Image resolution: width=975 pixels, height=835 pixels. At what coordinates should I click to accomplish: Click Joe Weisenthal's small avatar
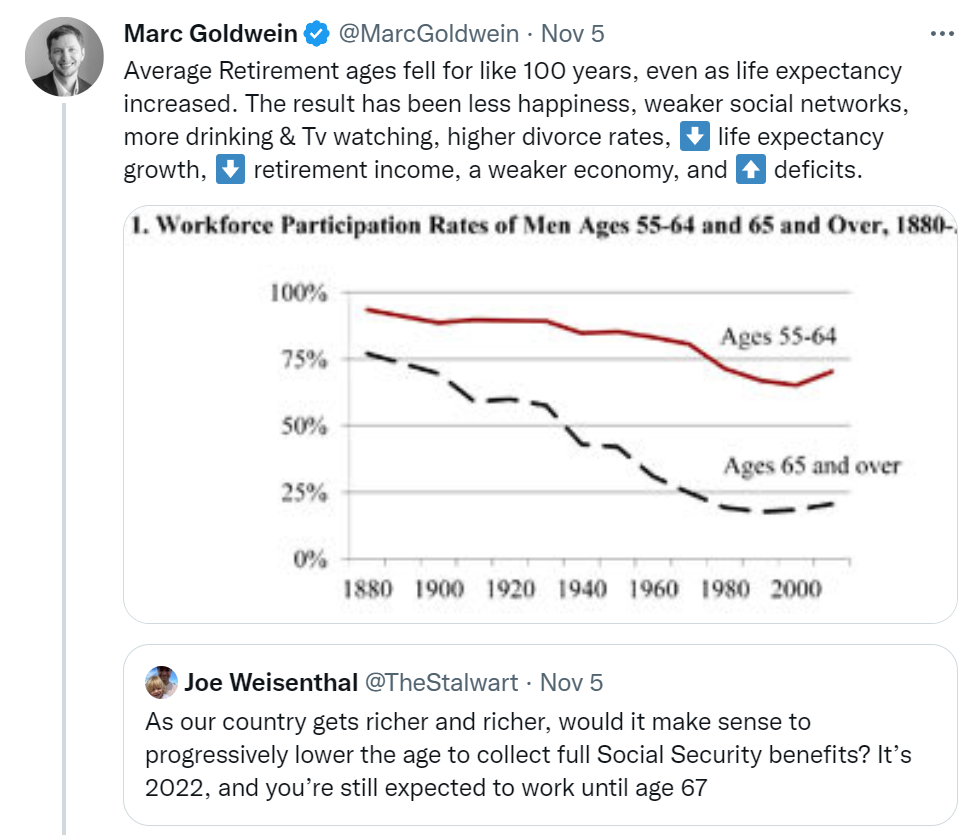(x=161, y=683)
